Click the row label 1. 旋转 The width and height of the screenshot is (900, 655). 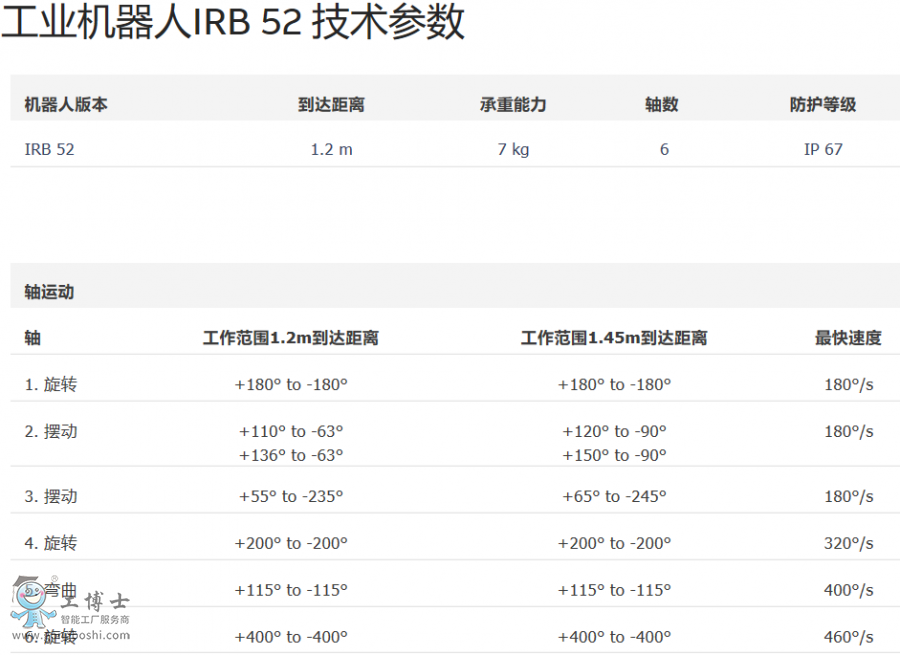51,384
